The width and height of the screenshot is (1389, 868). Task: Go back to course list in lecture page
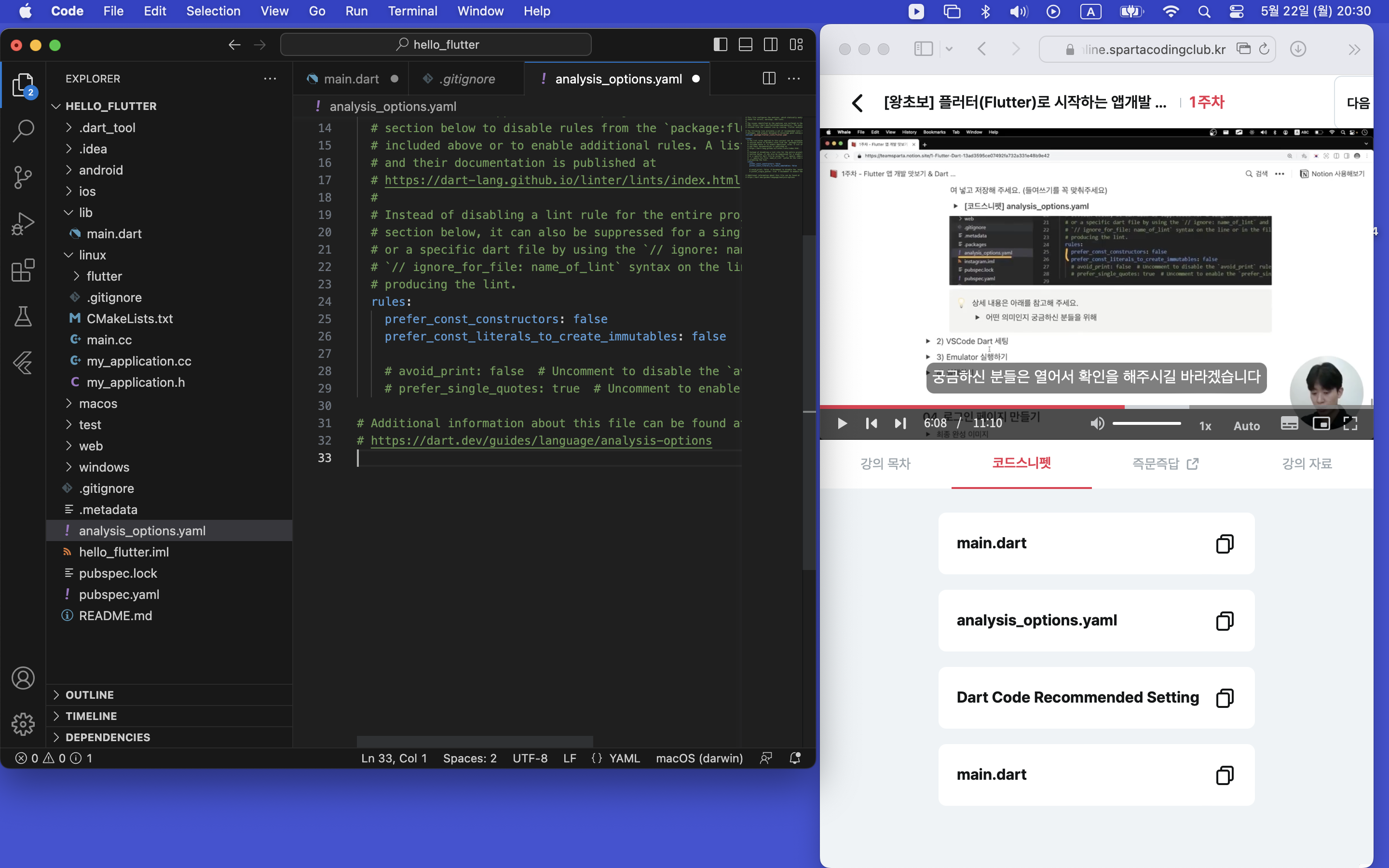click(x=858, y=103)
